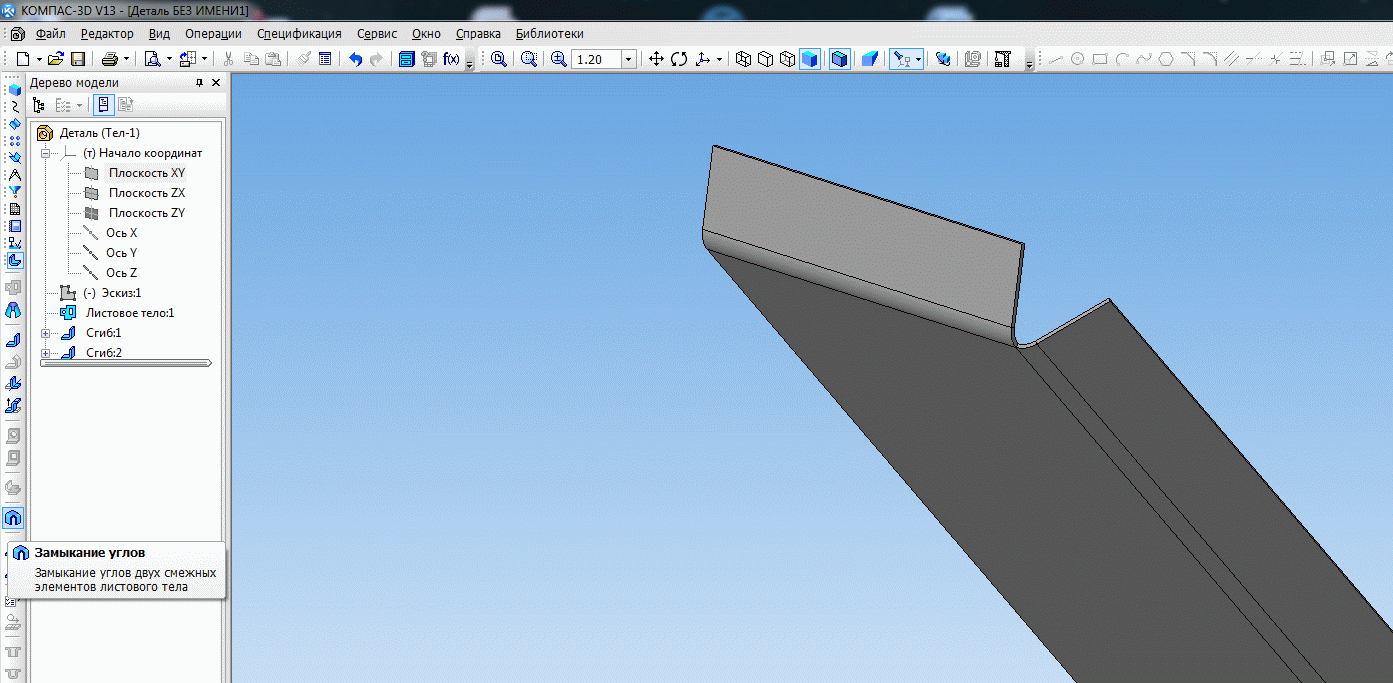
Task: Cut selection with scissors icon
Action: [x=229, y=59]
